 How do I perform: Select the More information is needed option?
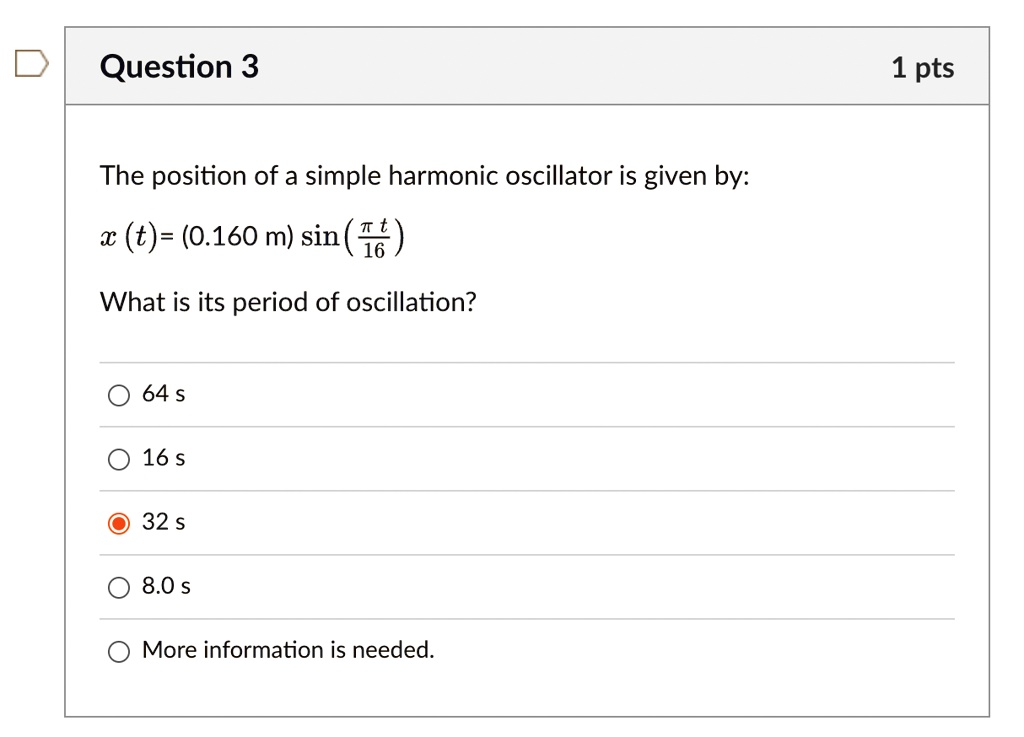[118, 651]
